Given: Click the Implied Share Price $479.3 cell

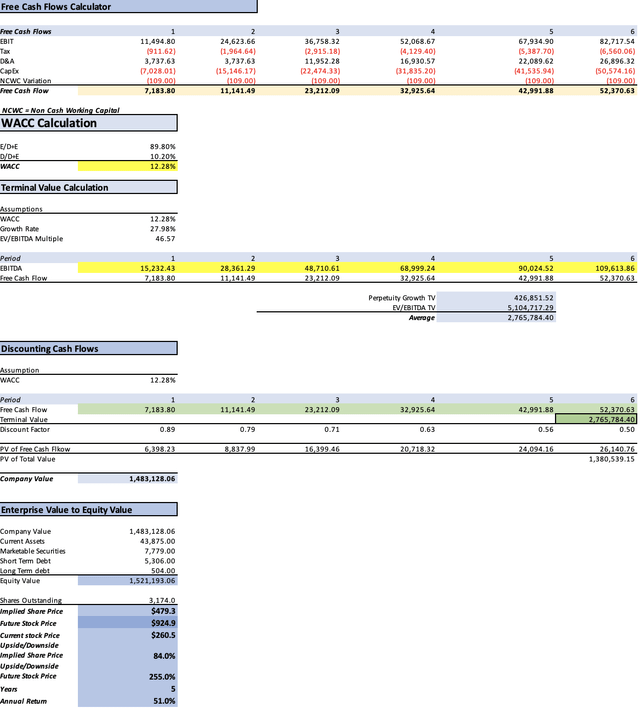Looking at the screenshot, I should click(x=128, y=611).
